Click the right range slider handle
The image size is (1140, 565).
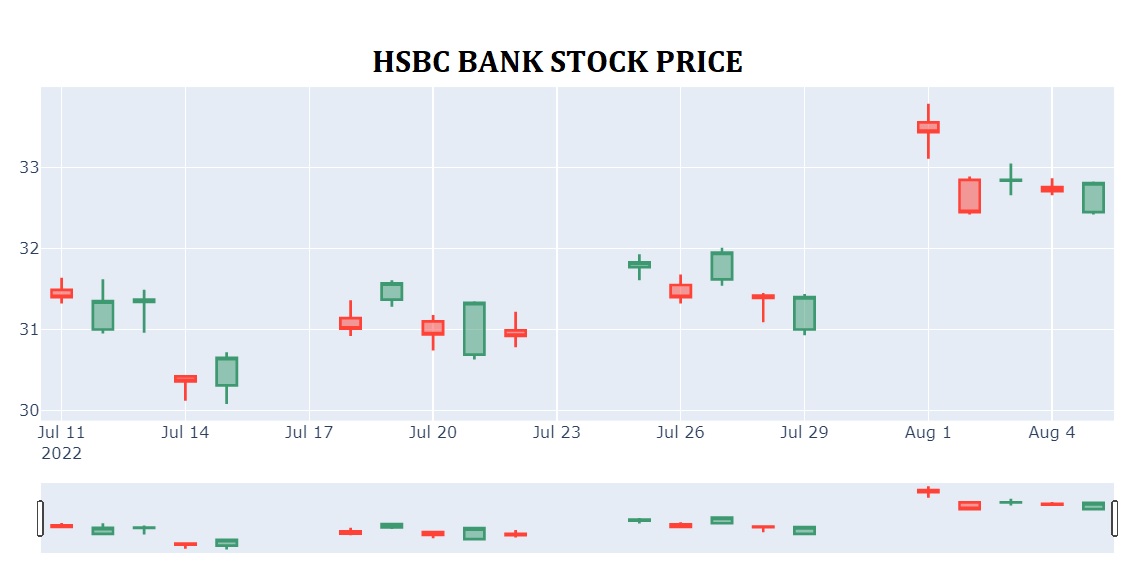[1114, 518]
